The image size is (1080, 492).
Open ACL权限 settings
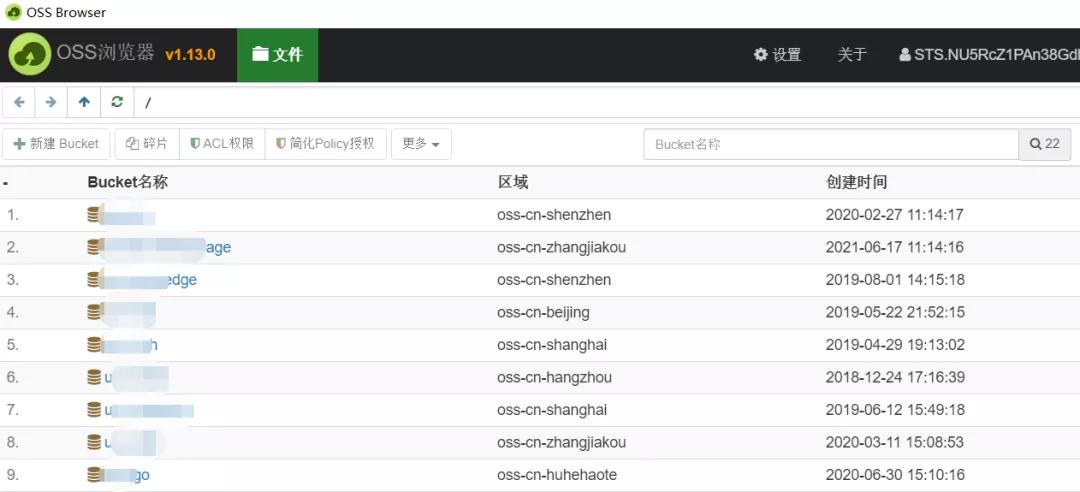[222, 143]
